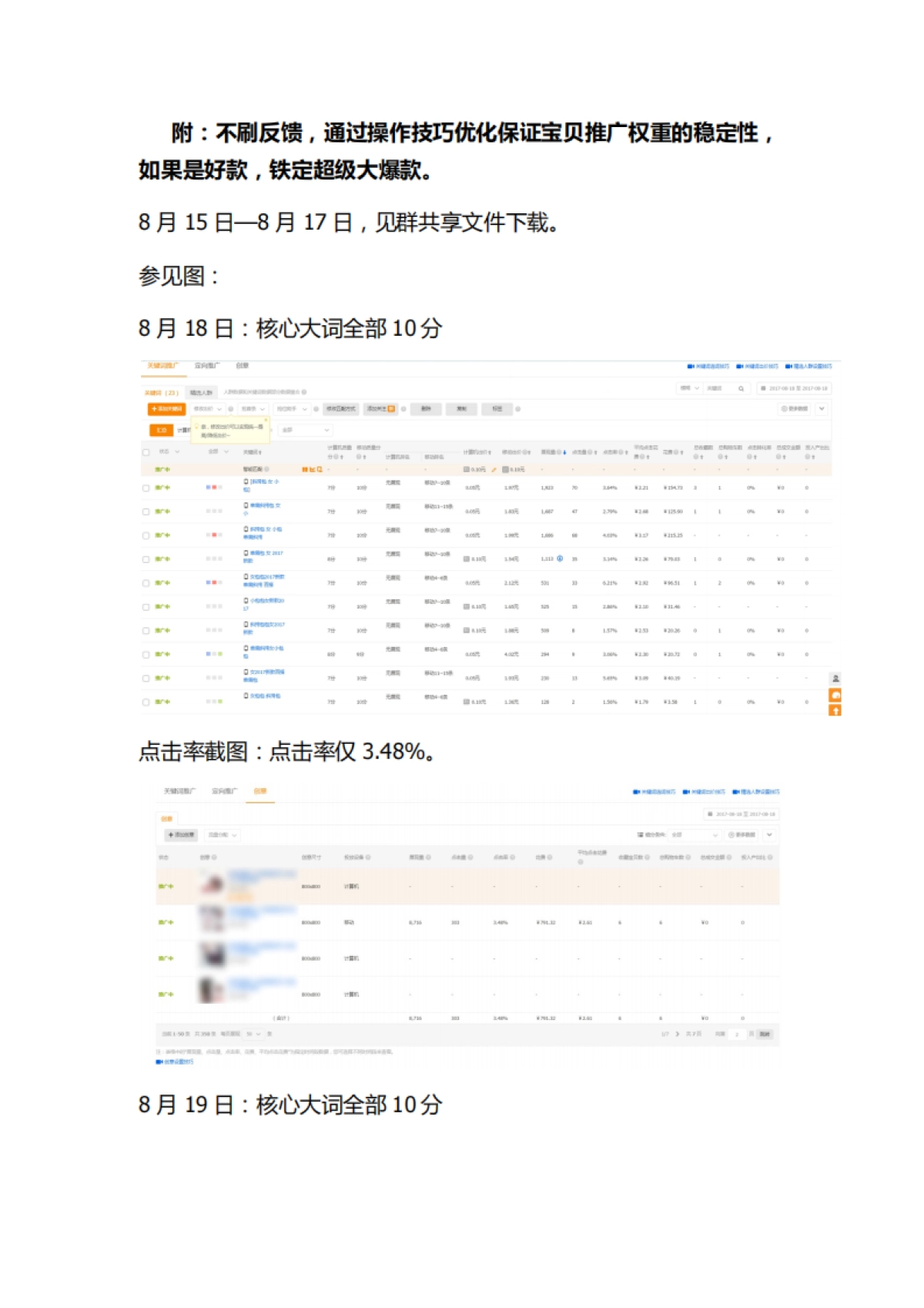Click the 标签 button in keyword toolbar
This screenshot has width=924, height=1308.
(497, 409)
